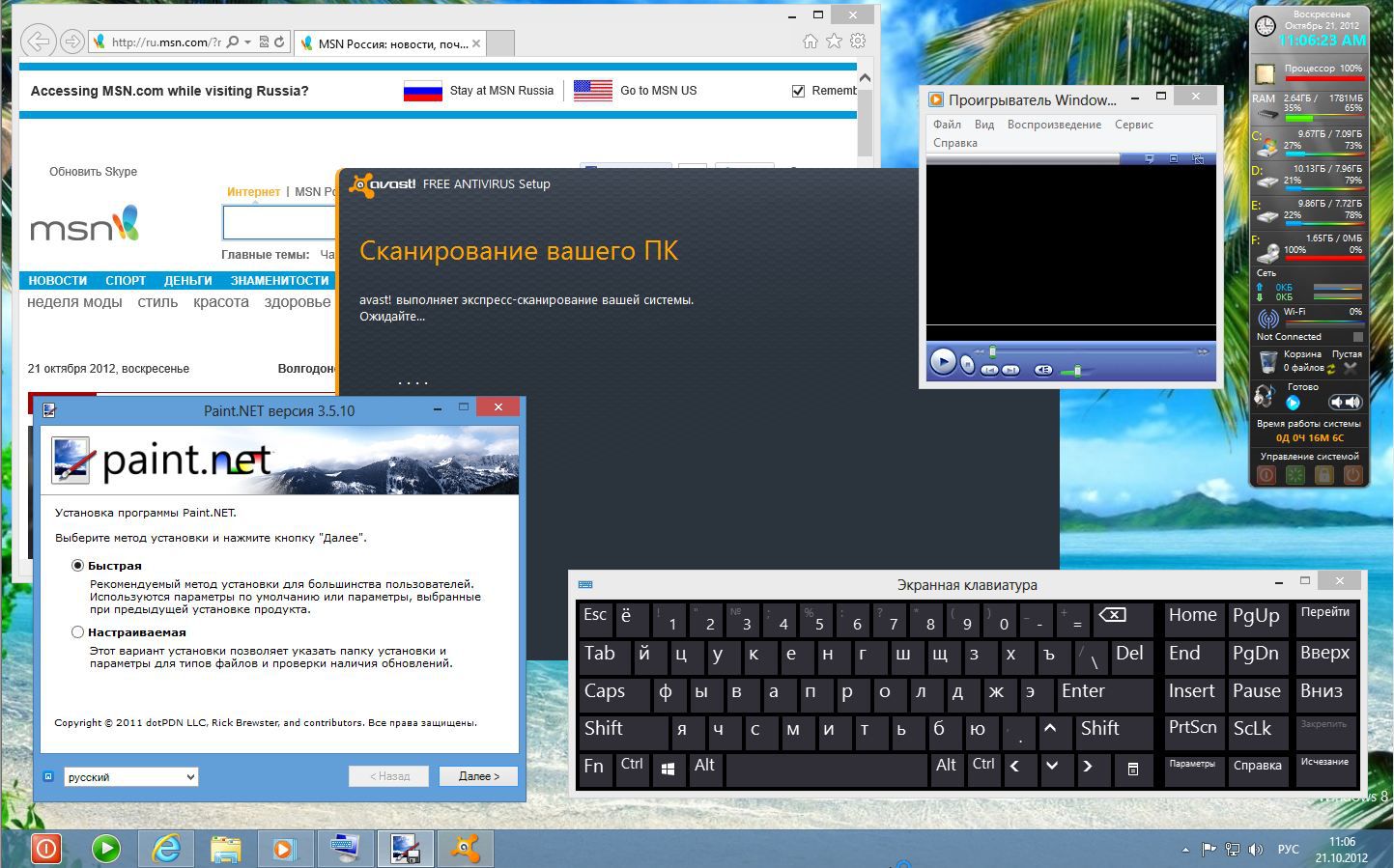Open the СПОРТ section on MSN

pyautogui.click(x=126, y=281)
